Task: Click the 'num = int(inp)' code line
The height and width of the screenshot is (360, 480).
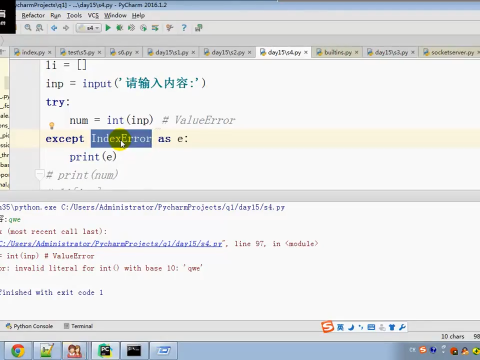Action: click(x=111, y=120)
